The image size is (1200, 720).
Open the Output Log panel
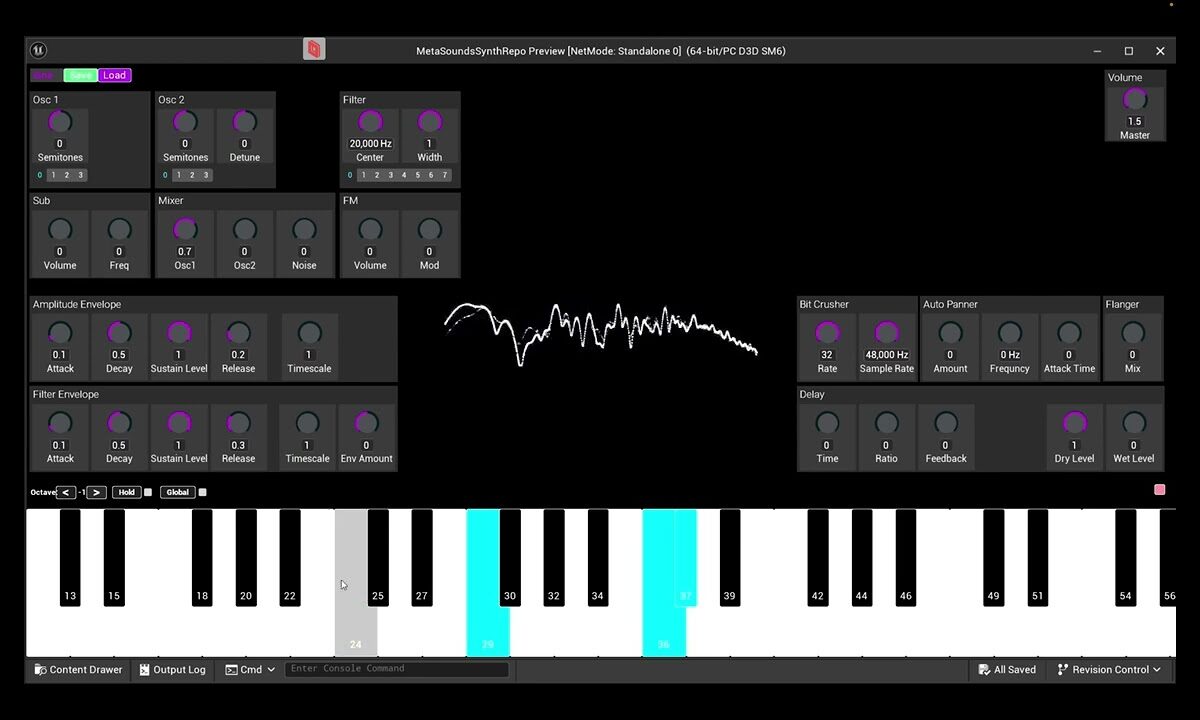click(x=173, y=670)
